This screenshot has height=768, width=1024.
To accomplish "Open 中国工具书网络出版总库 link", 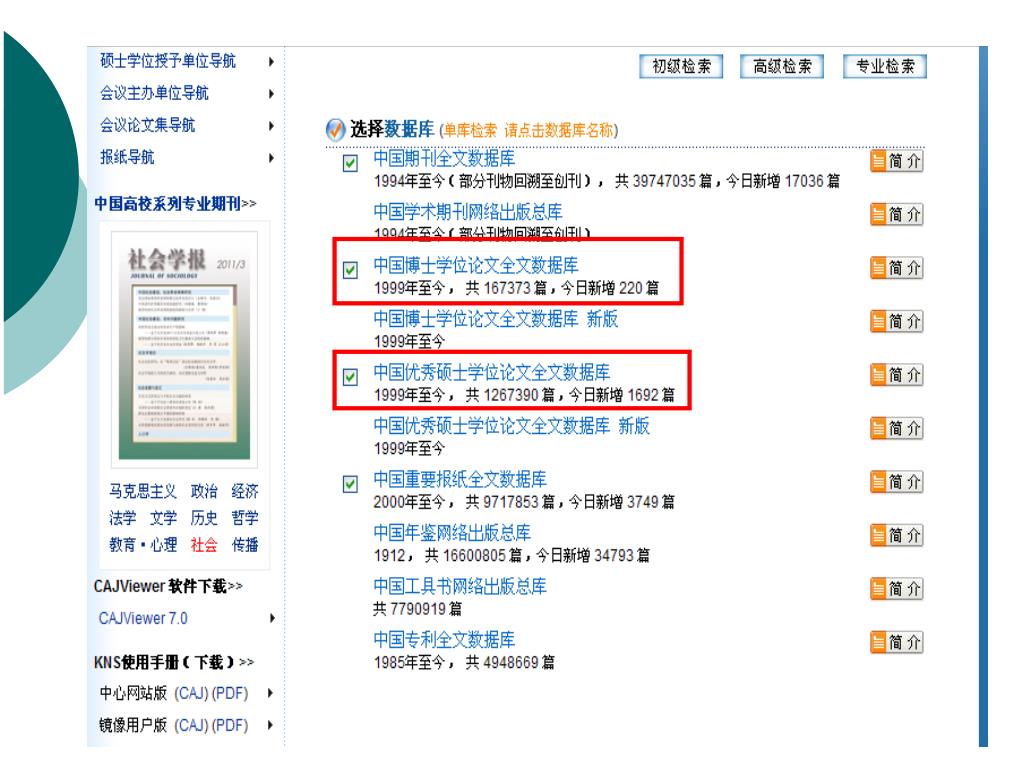I will [x=460, y=587].
